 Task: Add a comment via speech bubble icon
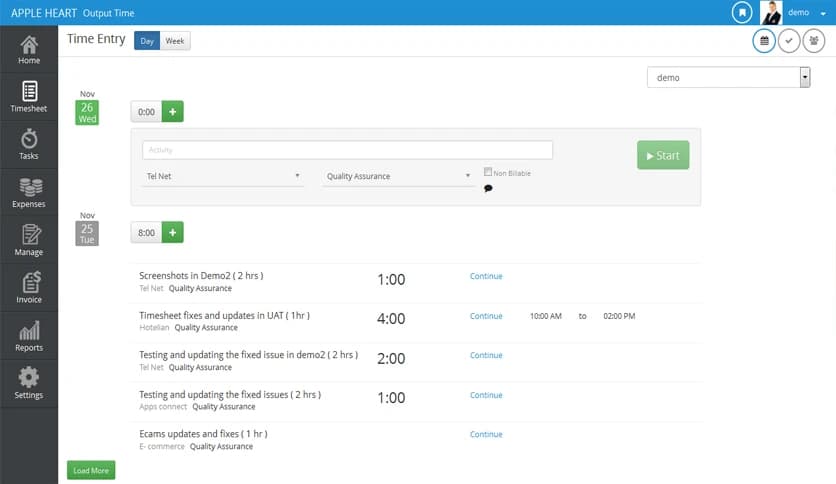click(x=488, y=188)
